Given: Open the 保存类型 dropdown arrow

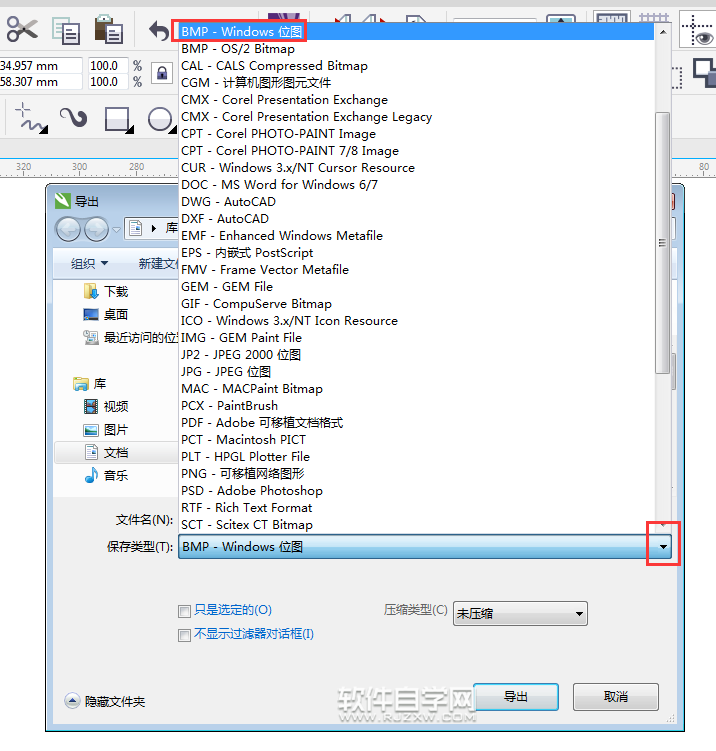Looking at the screenshot, I should tap(663, 547).
